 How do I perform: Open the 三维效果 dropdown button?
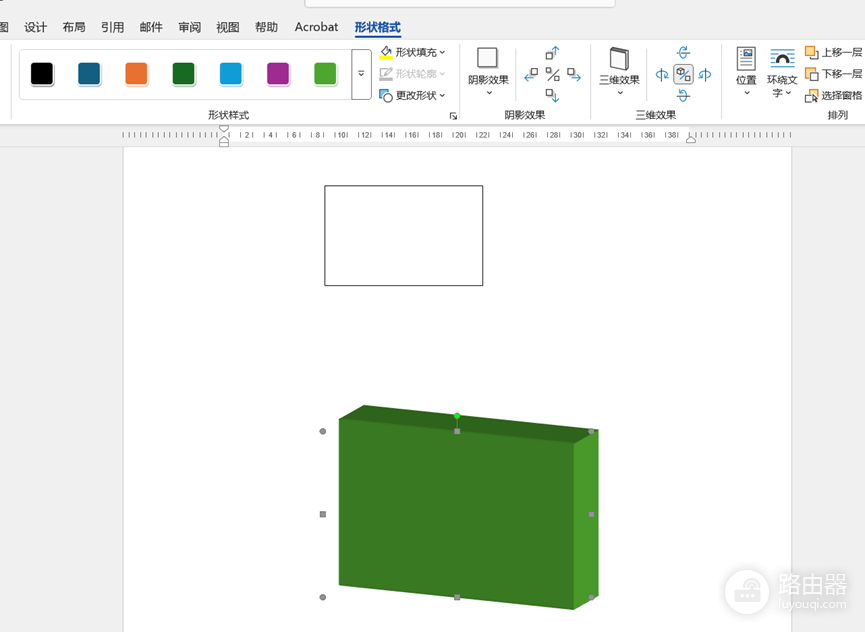[620, 72]
